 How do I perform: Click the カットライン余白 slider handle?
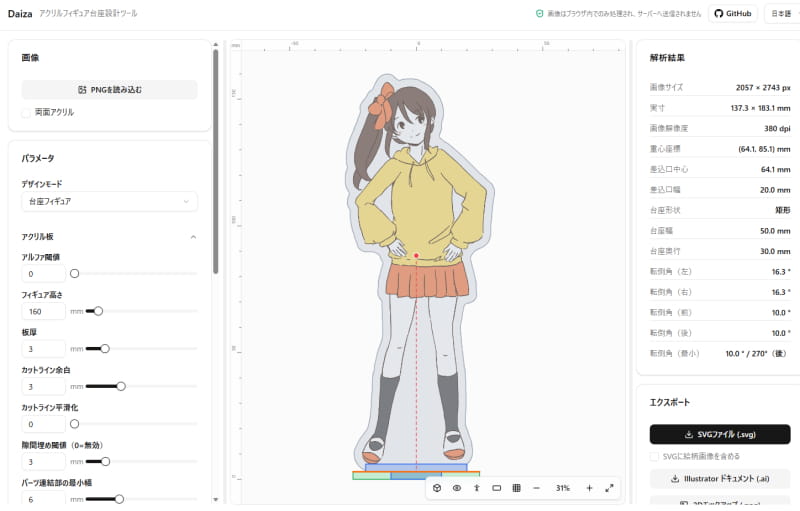click(121, 387)
